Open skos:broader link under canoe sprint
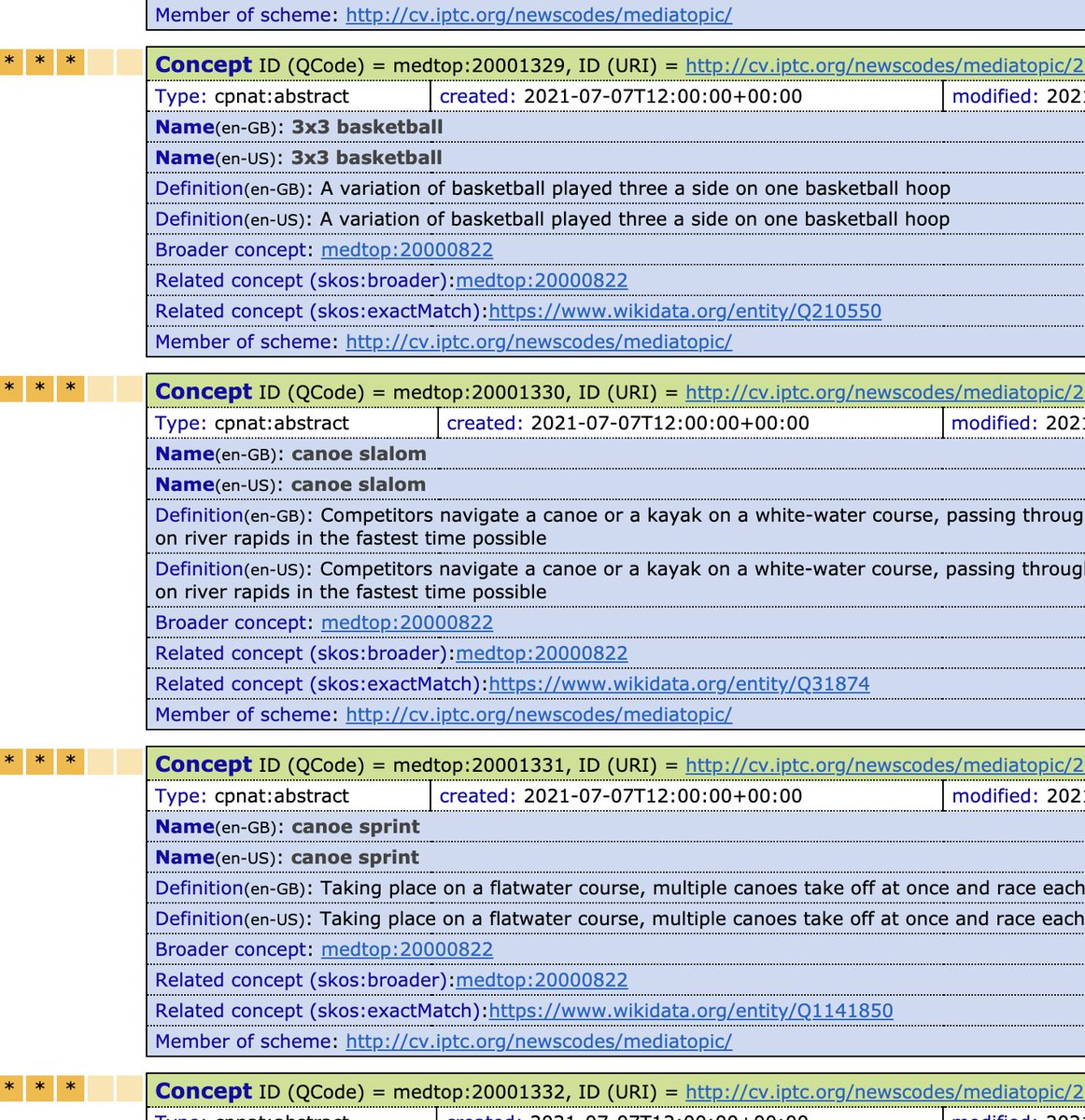 coord(542,980)
